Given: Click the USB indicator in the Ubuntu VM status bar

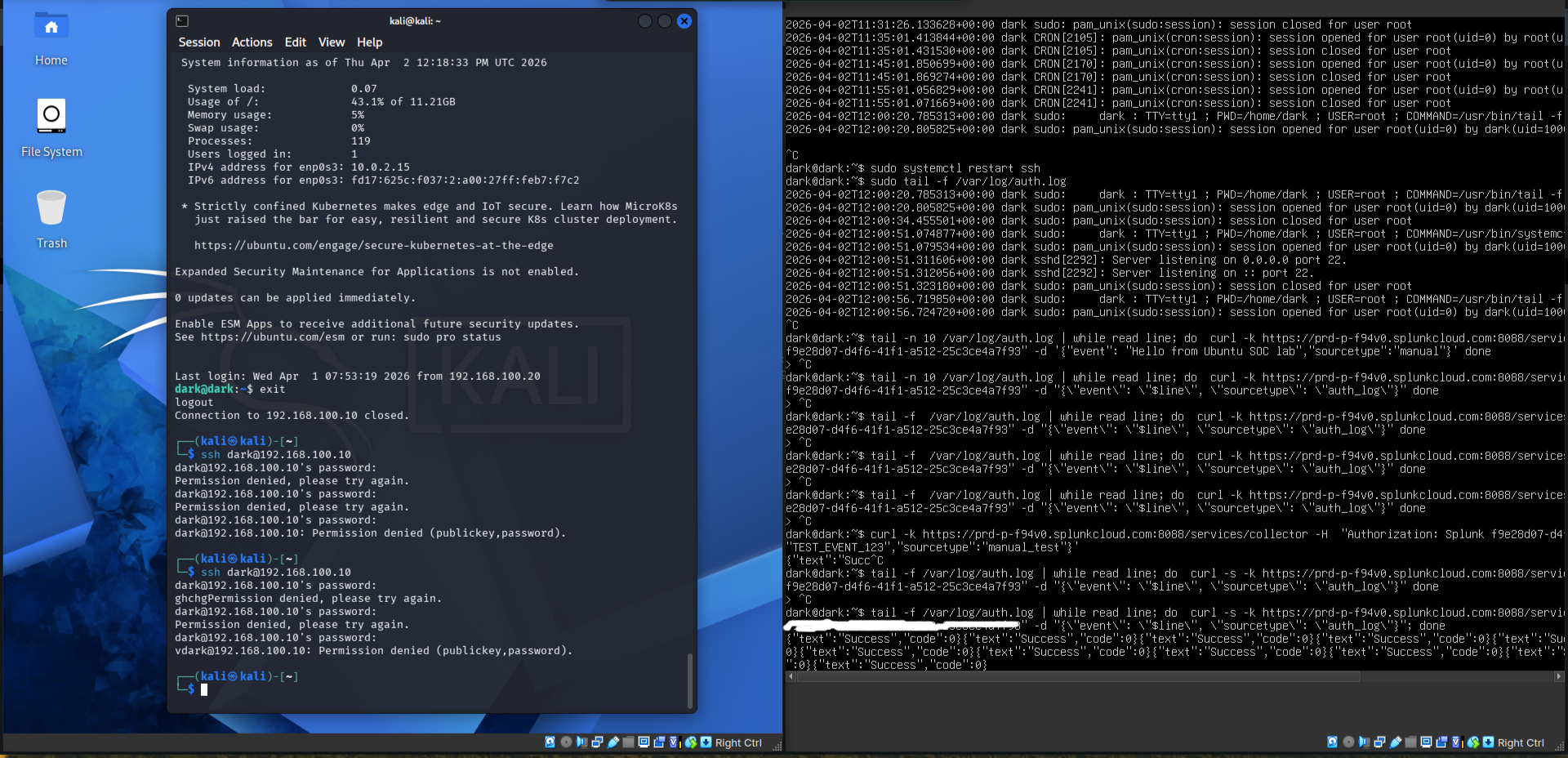Looking at the screenshot, I should point(1395,742).
